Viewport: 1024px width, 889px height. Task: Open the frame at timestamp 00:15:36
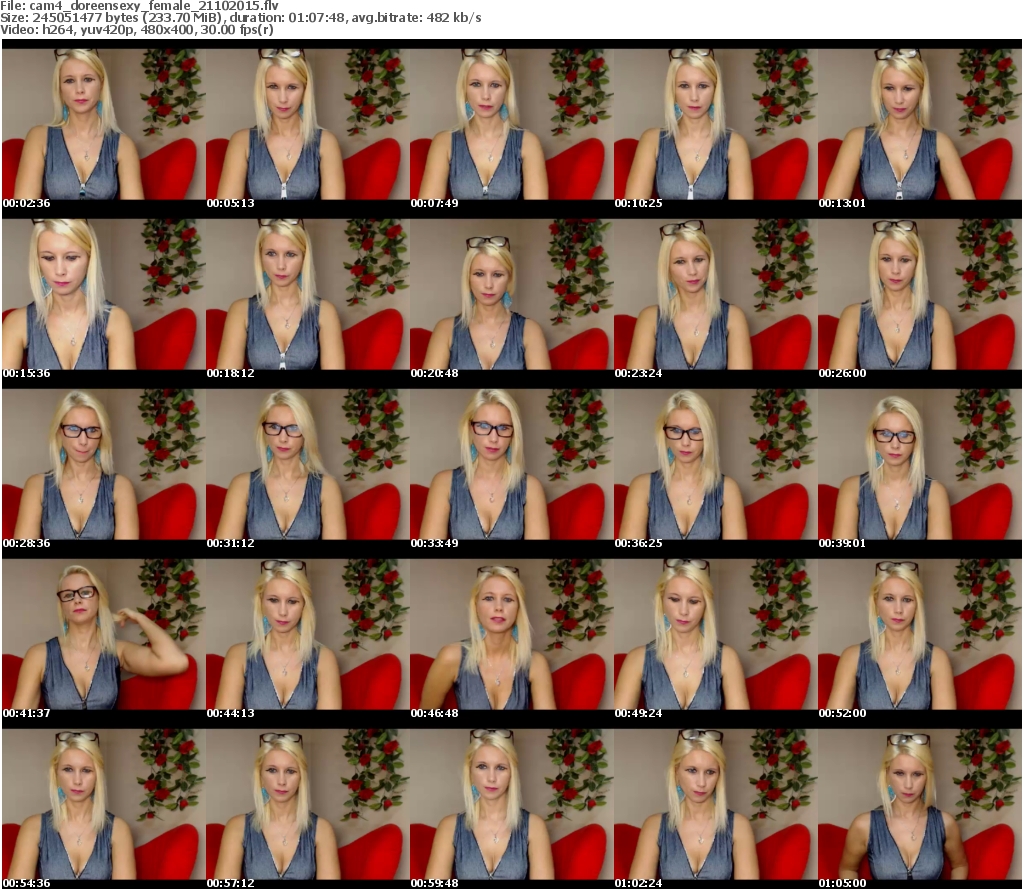click(x=103, y=295)
